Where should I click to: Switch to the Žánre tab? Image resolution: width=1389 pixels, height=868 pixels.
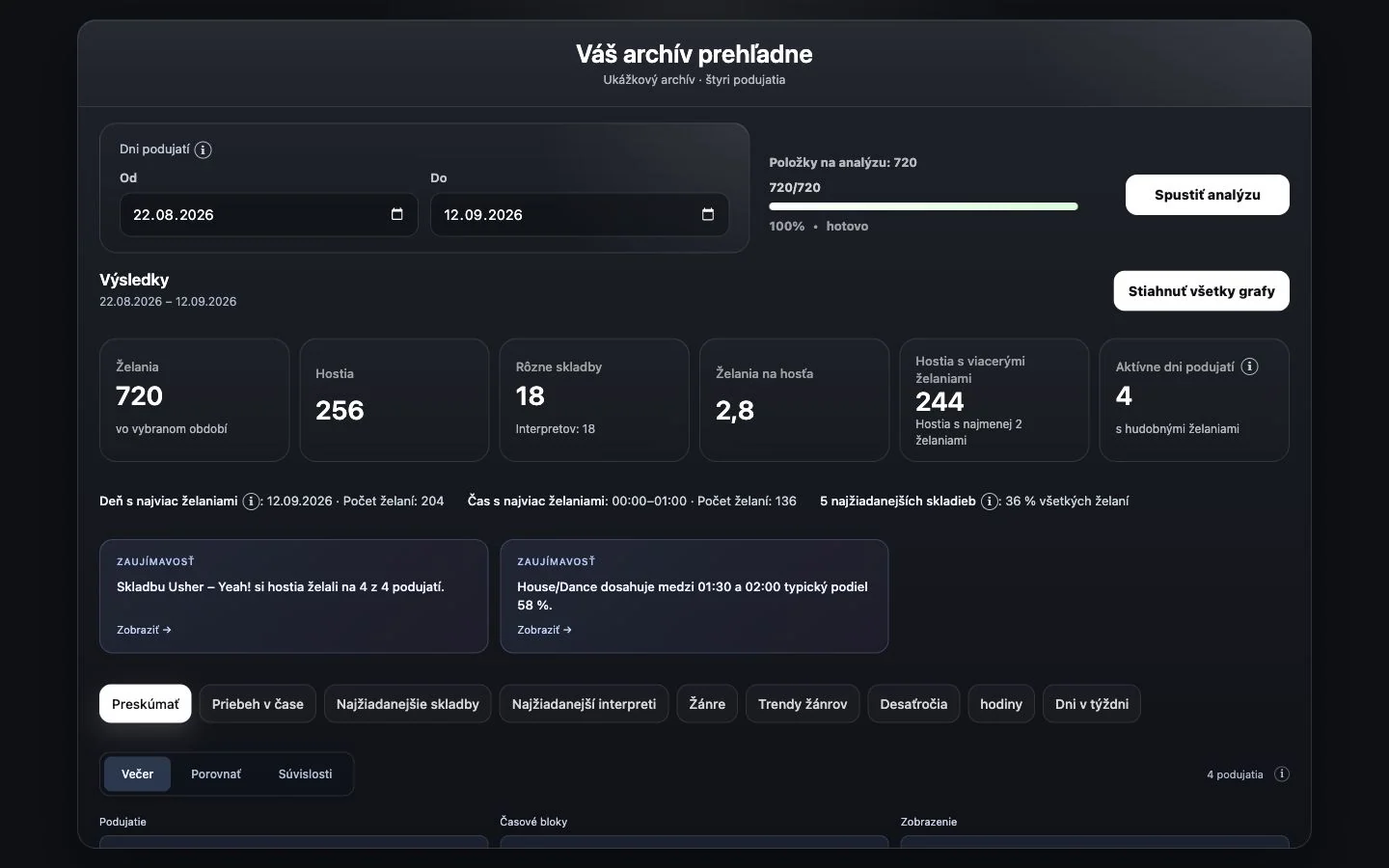707,704
